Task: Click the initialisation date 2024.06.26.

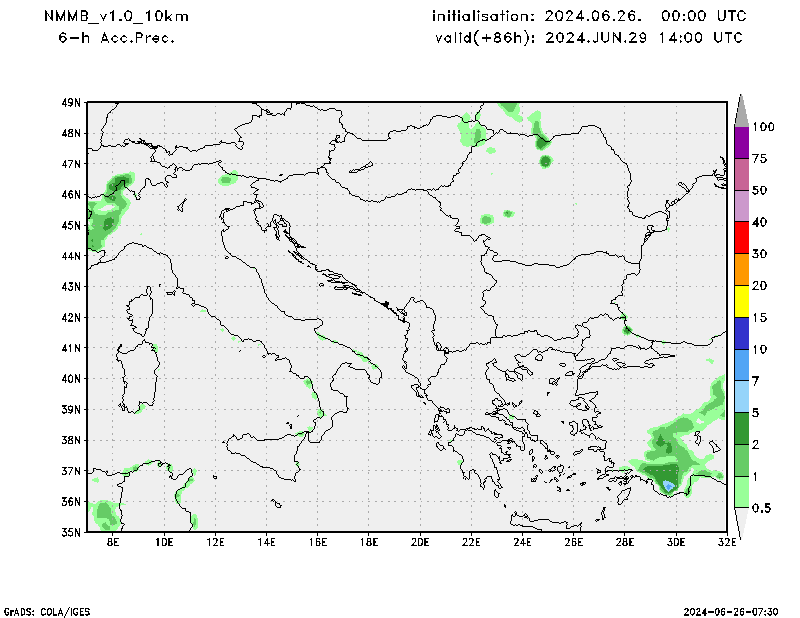Action: tap(589, 17)
